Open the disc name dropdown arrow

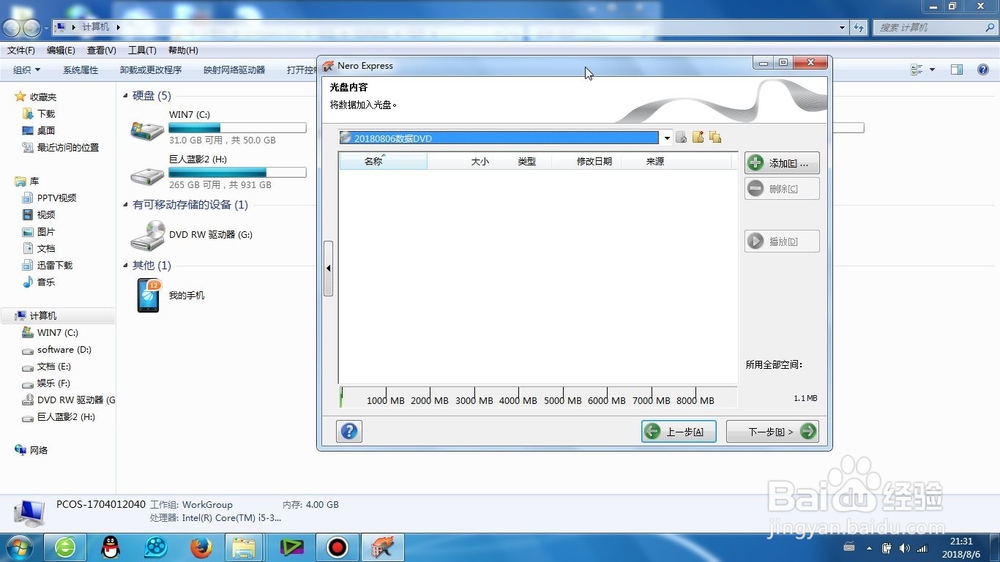(x=666, y=138)
